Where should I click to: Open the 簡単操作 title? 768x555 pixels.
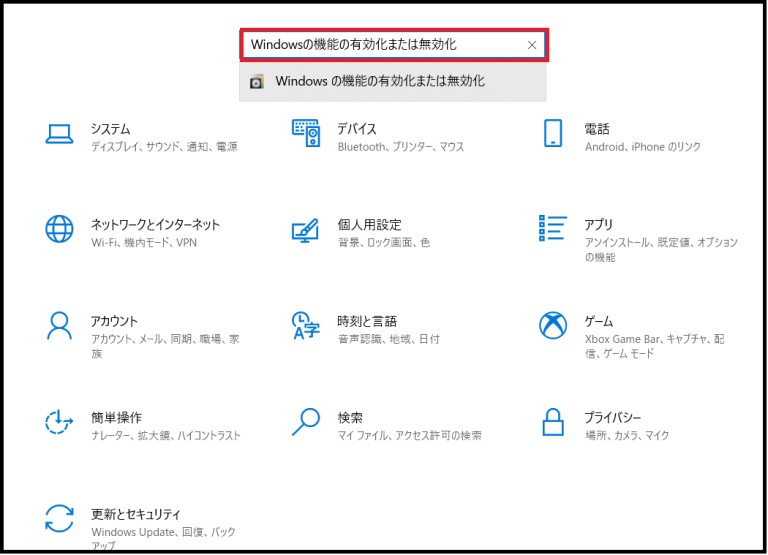tap(117, 417)
